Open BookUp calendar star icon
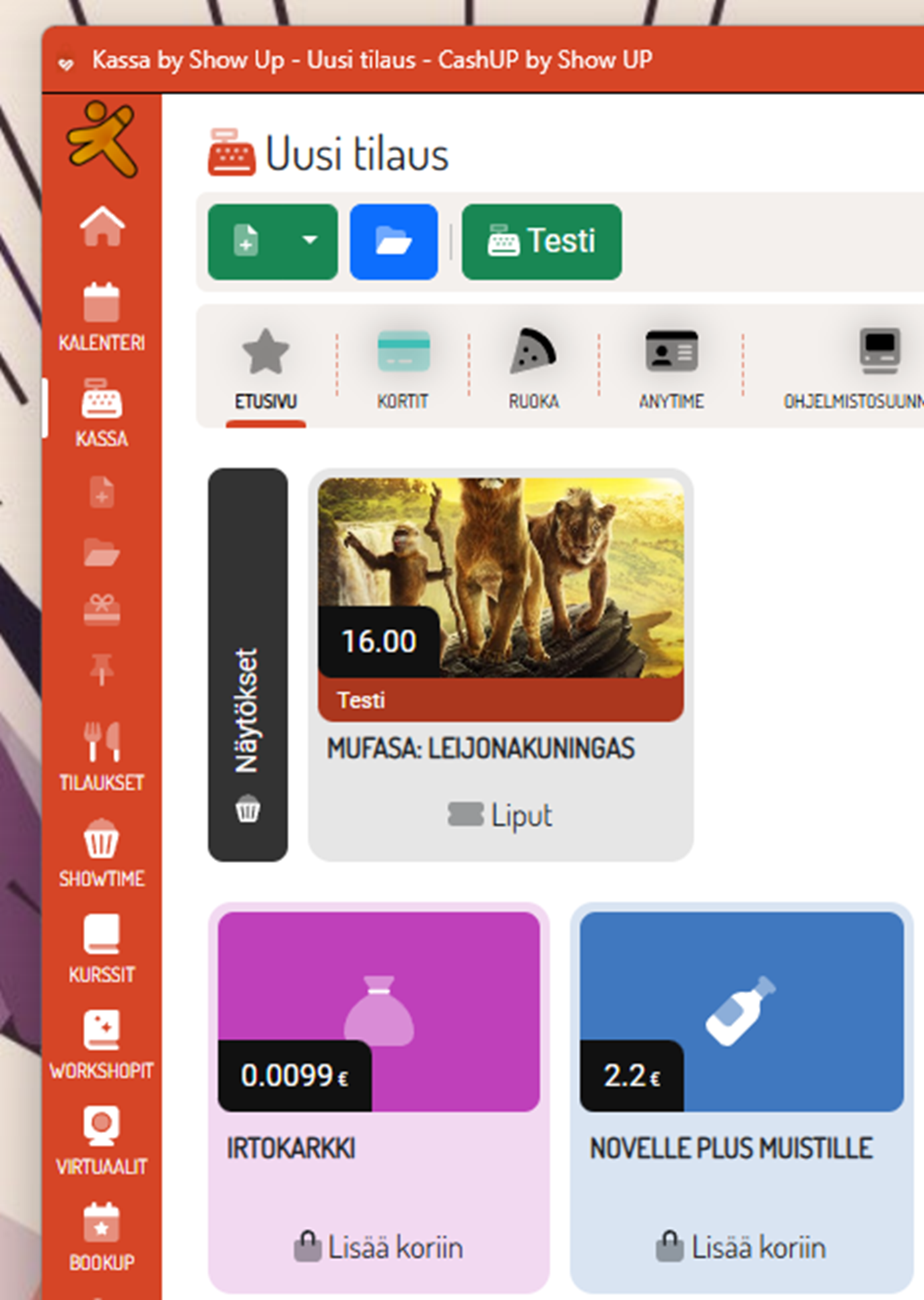Image resolution: width=924 pixels, height=1300 pixels. pyautogui.click(x=102, y=1235)
